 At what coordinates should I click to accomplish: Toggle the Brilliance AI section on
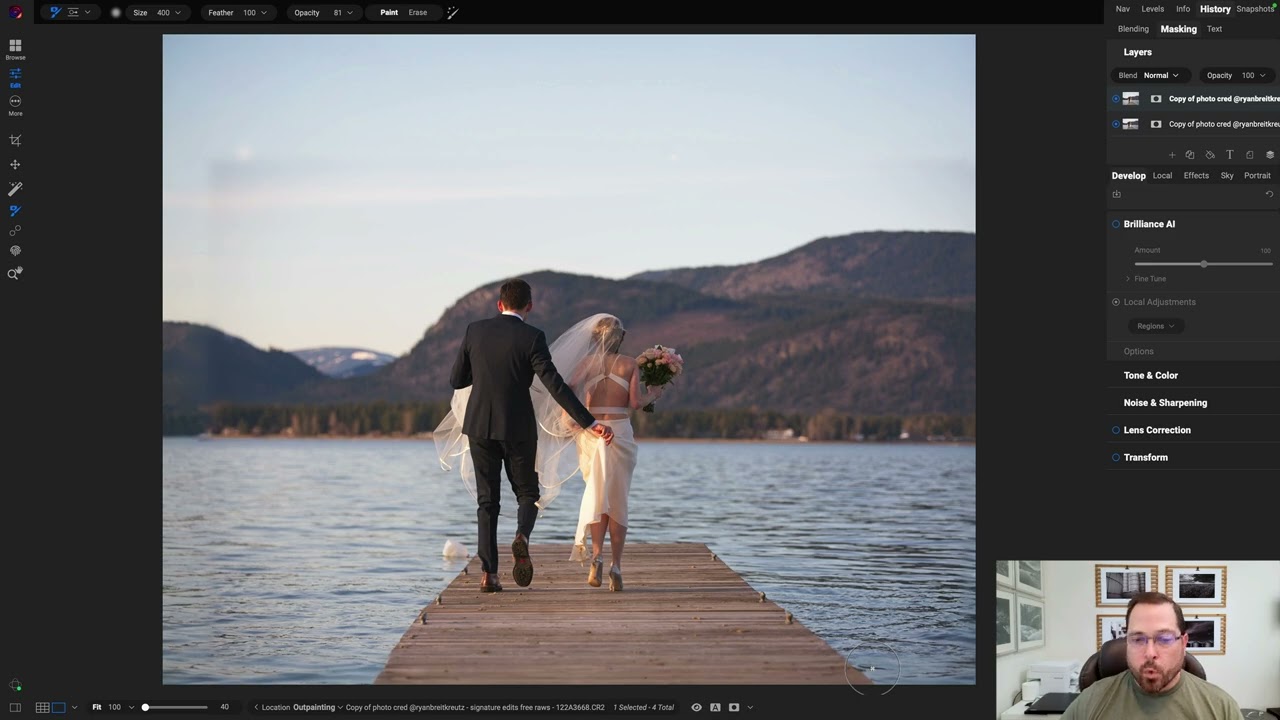point(1116,224)
